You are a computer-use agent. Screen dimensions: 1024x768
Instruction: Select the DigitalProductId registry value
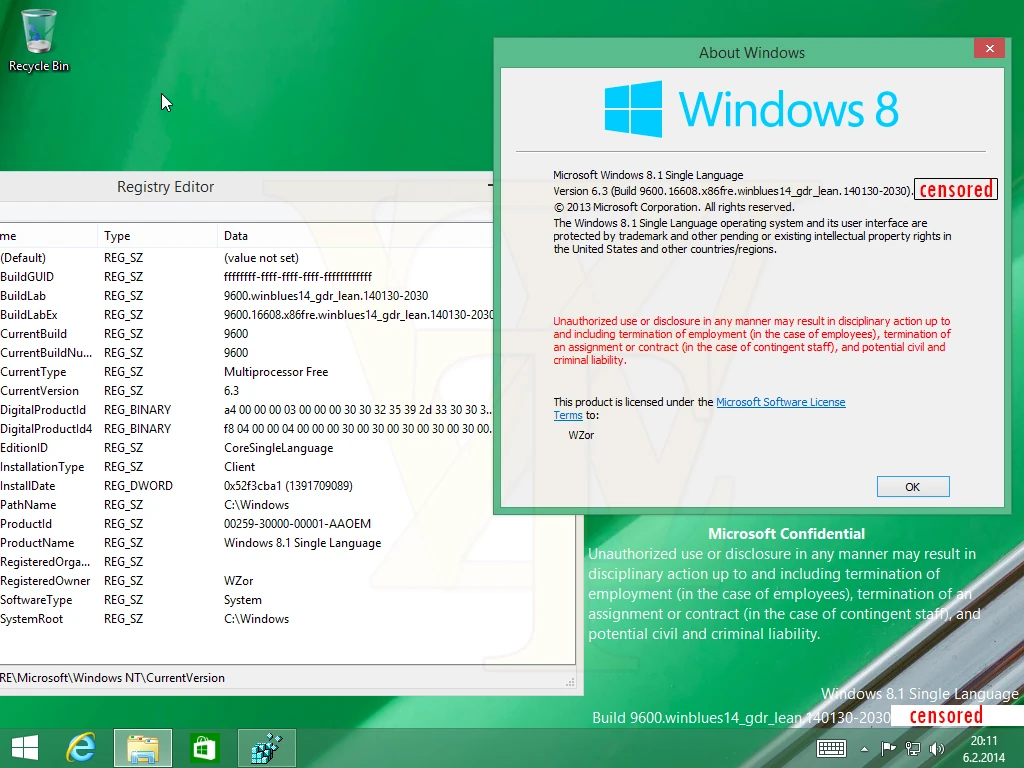pos(47,409)
